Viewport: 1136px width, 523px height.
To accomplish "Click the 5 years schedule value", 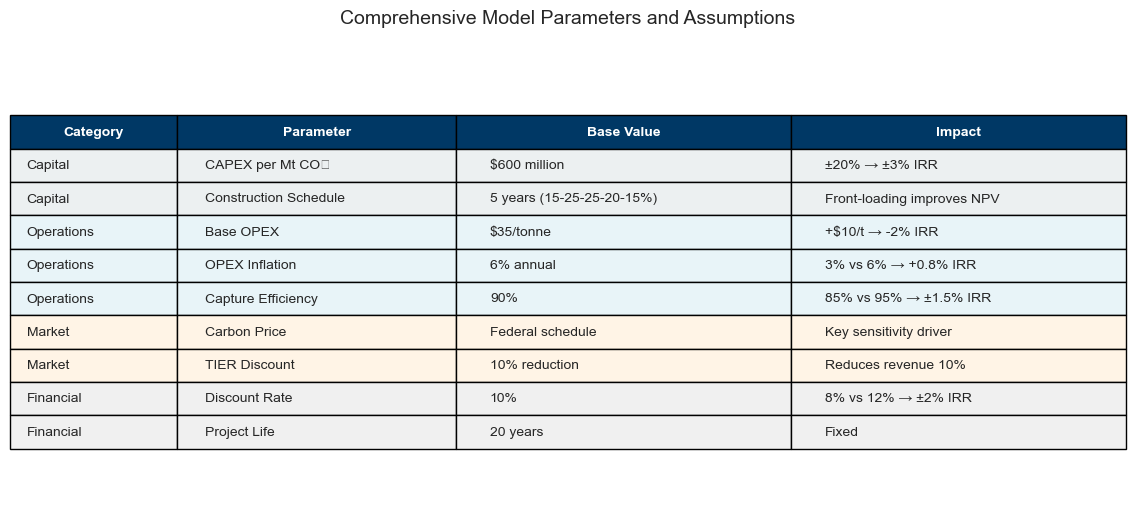I will (573, 198).
